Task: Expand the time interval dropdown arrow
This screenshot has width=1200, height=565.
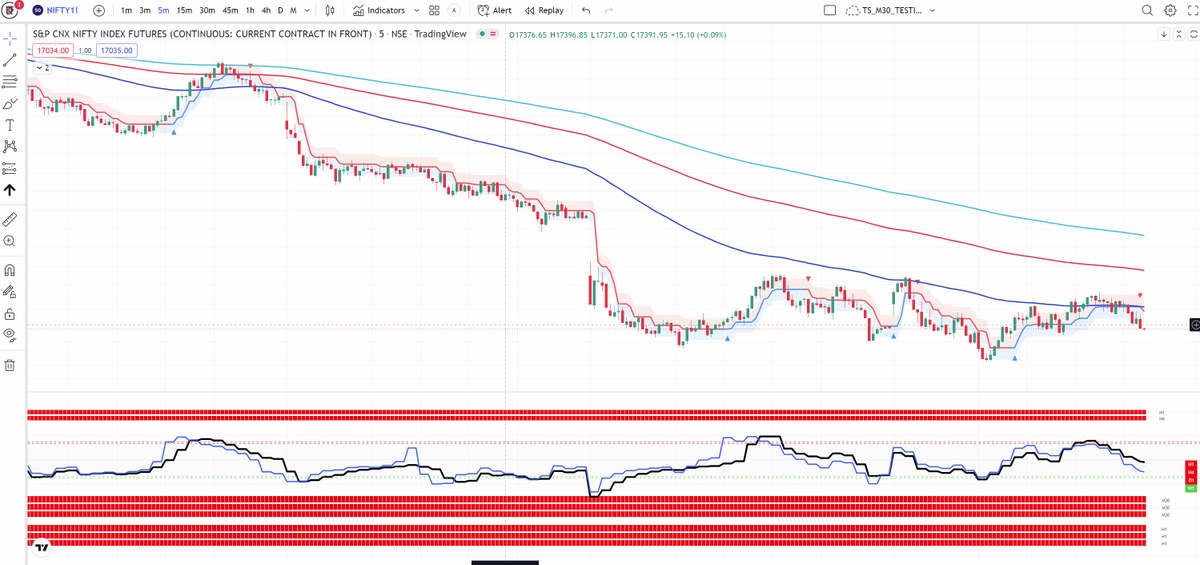Action: pyautogui.click(x=305, y=10)
